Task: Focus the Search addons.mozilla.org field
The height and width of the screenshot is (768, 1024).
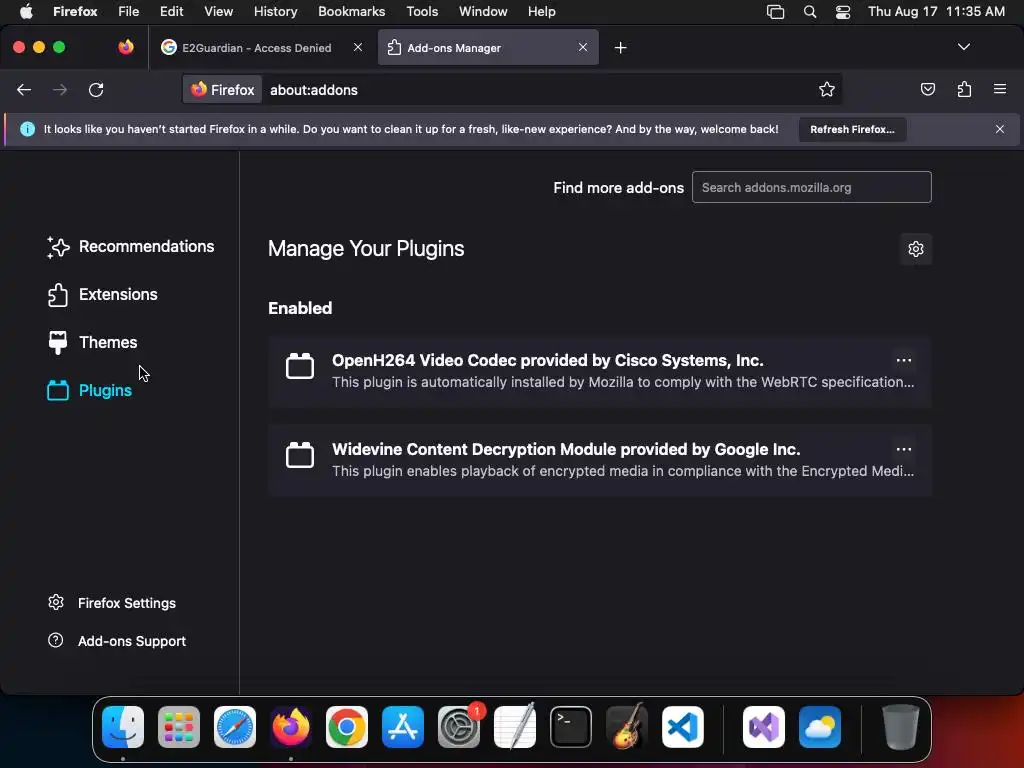Action: pyautogui.click(x=811, y=187)
